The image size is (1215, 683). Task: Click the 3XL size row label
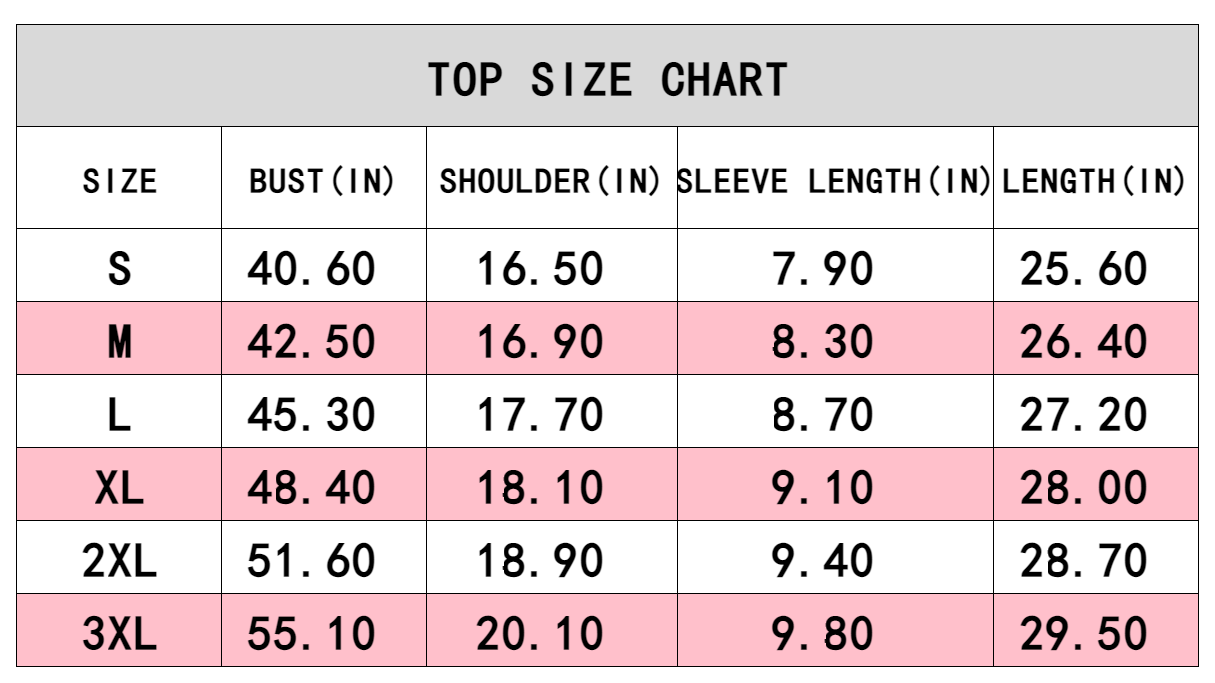coord(119,634)
